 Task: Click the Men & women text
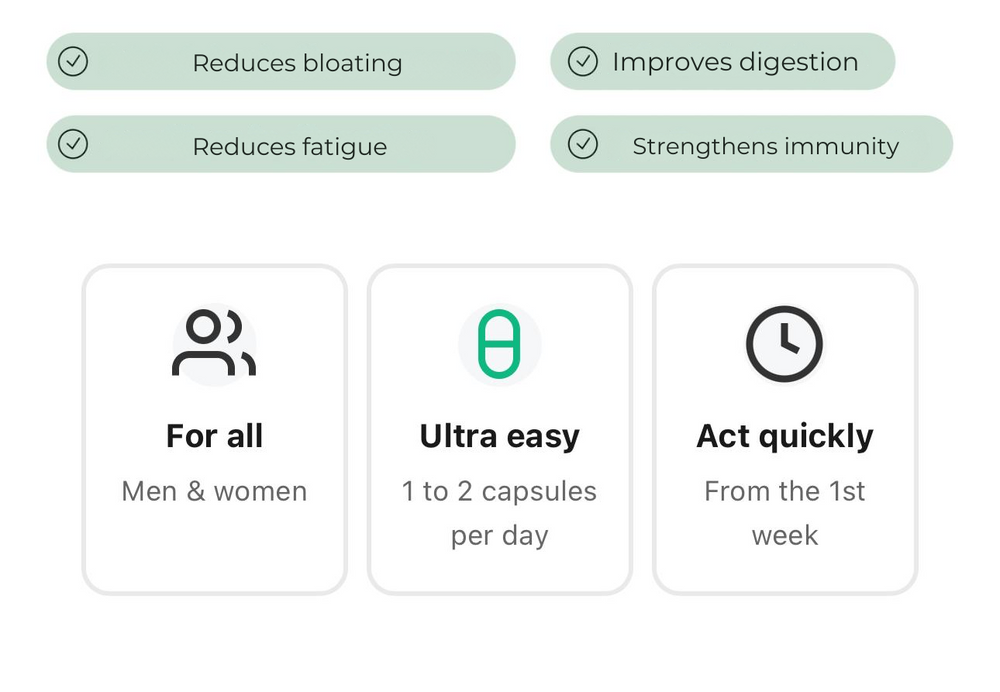click(214, 491)
